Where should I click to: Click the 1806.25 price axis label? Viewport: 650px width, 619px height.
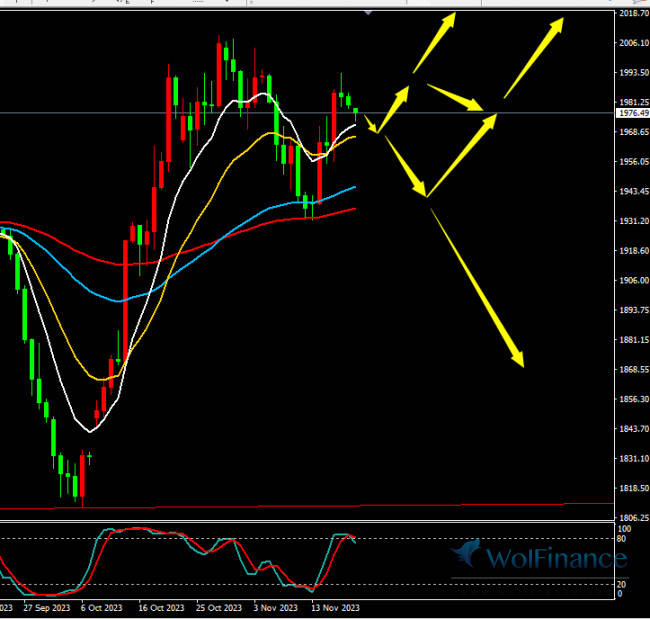pos(631,517)
